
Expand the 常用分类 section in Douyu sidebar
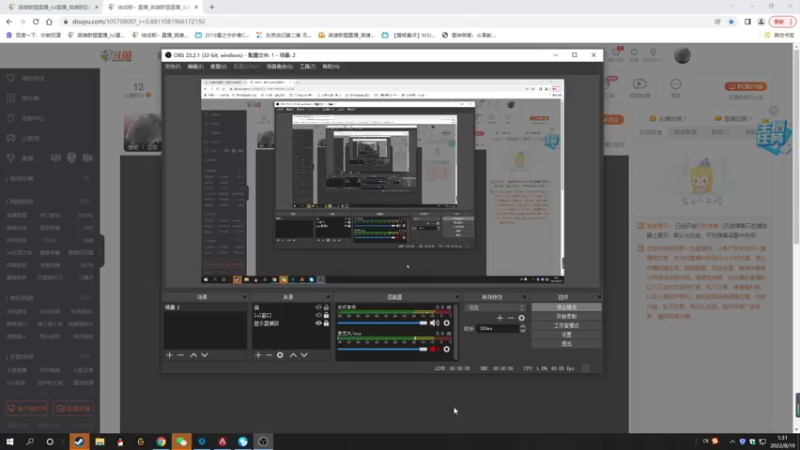coord(87,179)
